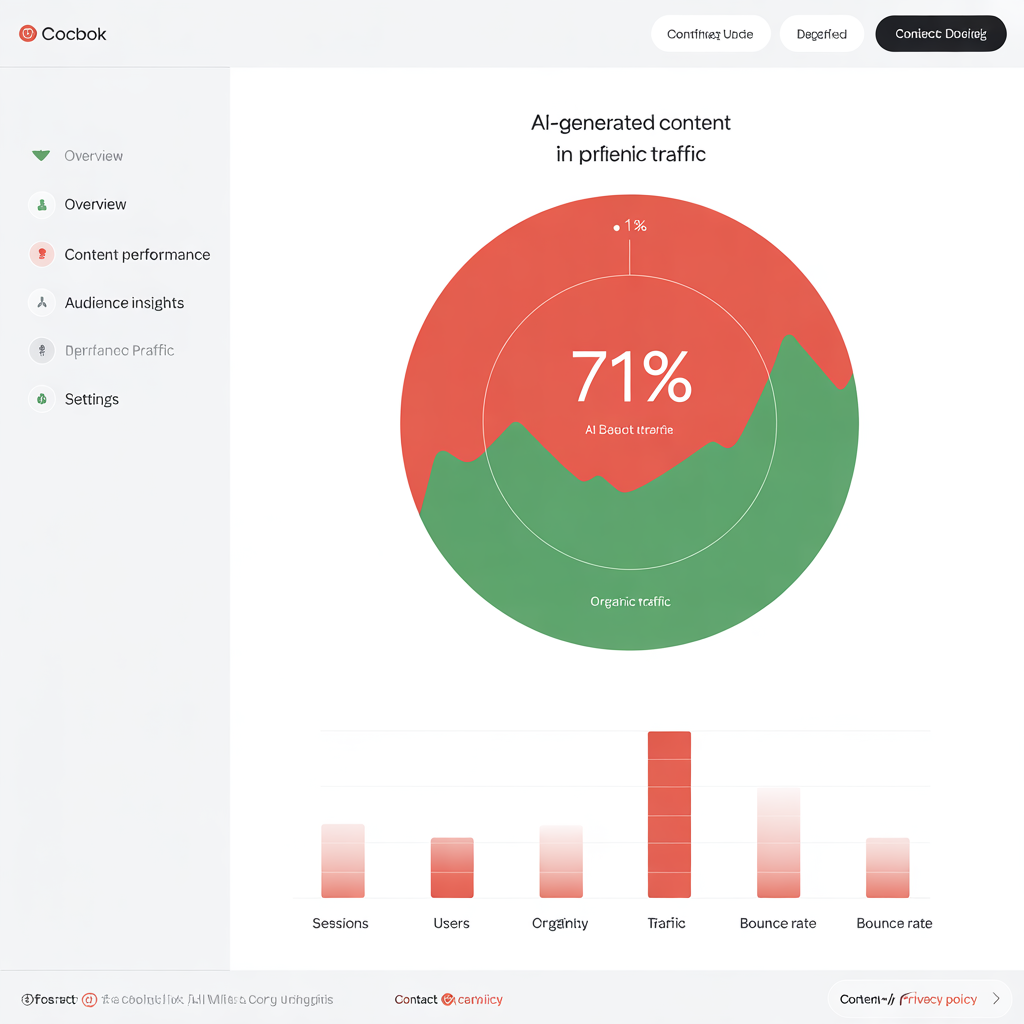Click the green Settings sidebar icon
Image resolution: width=1024 pixels, height=1024 pixels.
pyautogui.click(x=41, y=399)
